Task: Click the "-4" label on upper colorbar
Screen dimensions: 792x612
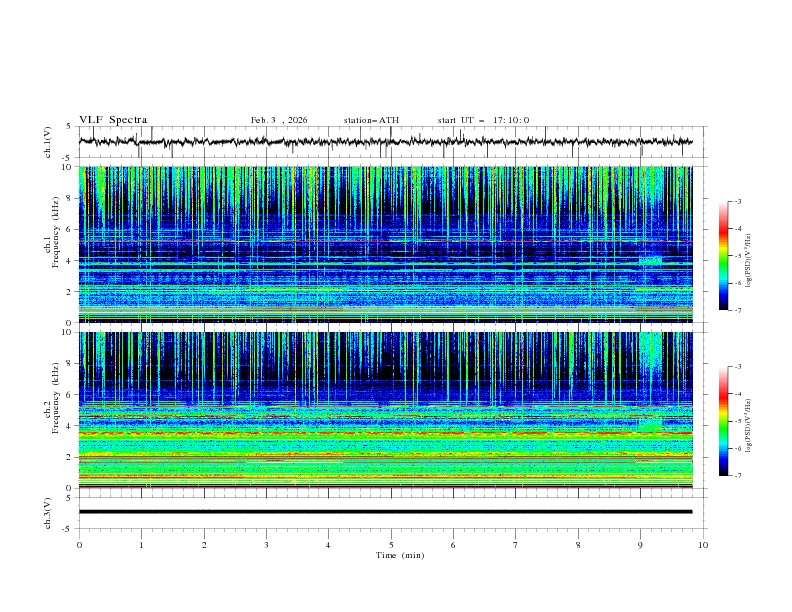Action: tap(737, 229)
